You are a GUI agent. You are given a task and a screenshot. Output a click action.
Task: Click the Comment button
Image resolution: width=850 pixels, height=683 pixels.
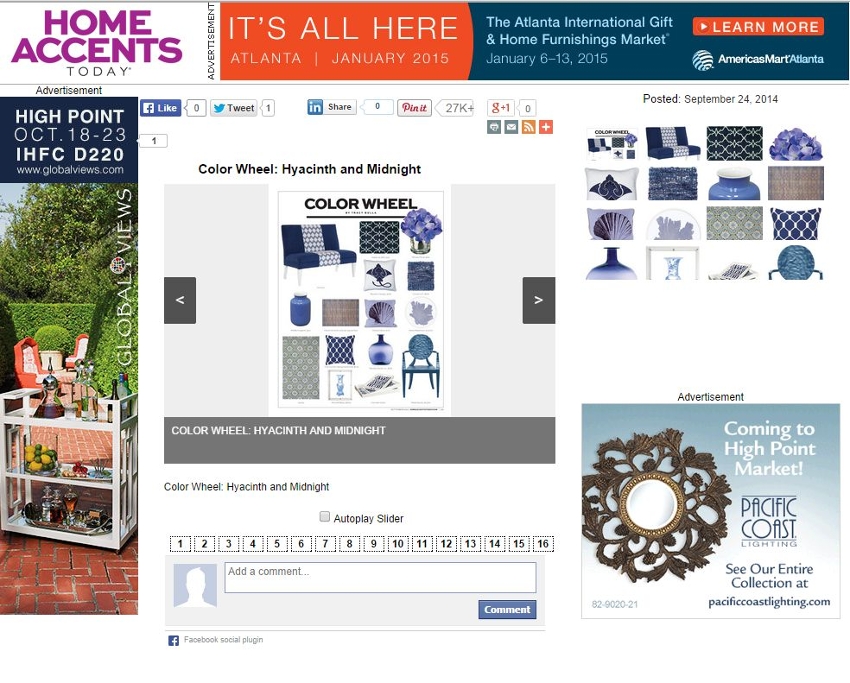point(507,609)
